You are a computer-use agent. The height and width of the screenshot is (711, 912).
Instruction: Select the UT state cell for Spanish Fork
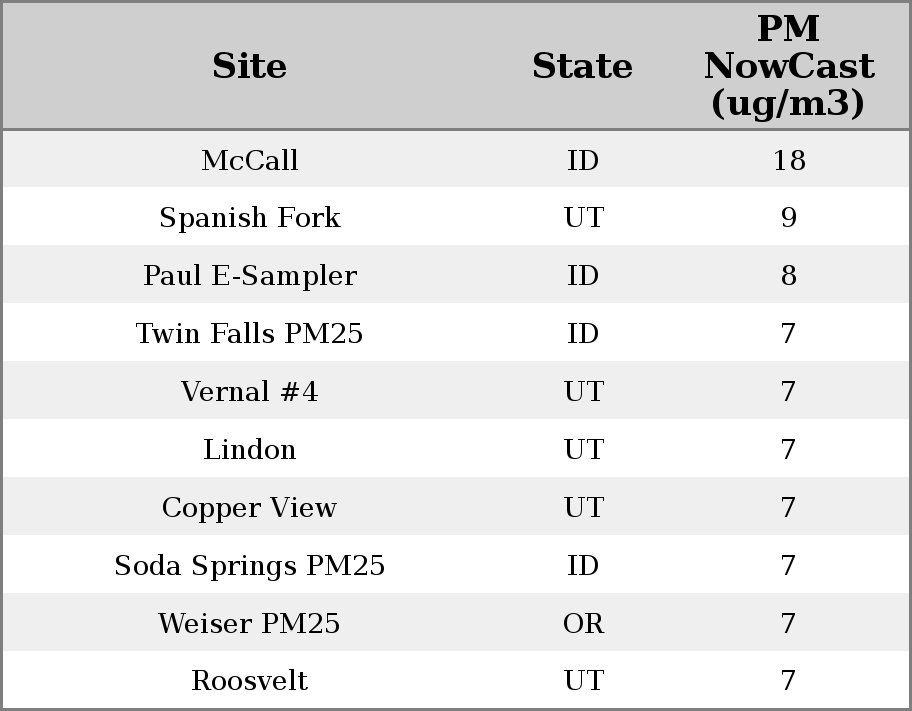tap(583, 218)
